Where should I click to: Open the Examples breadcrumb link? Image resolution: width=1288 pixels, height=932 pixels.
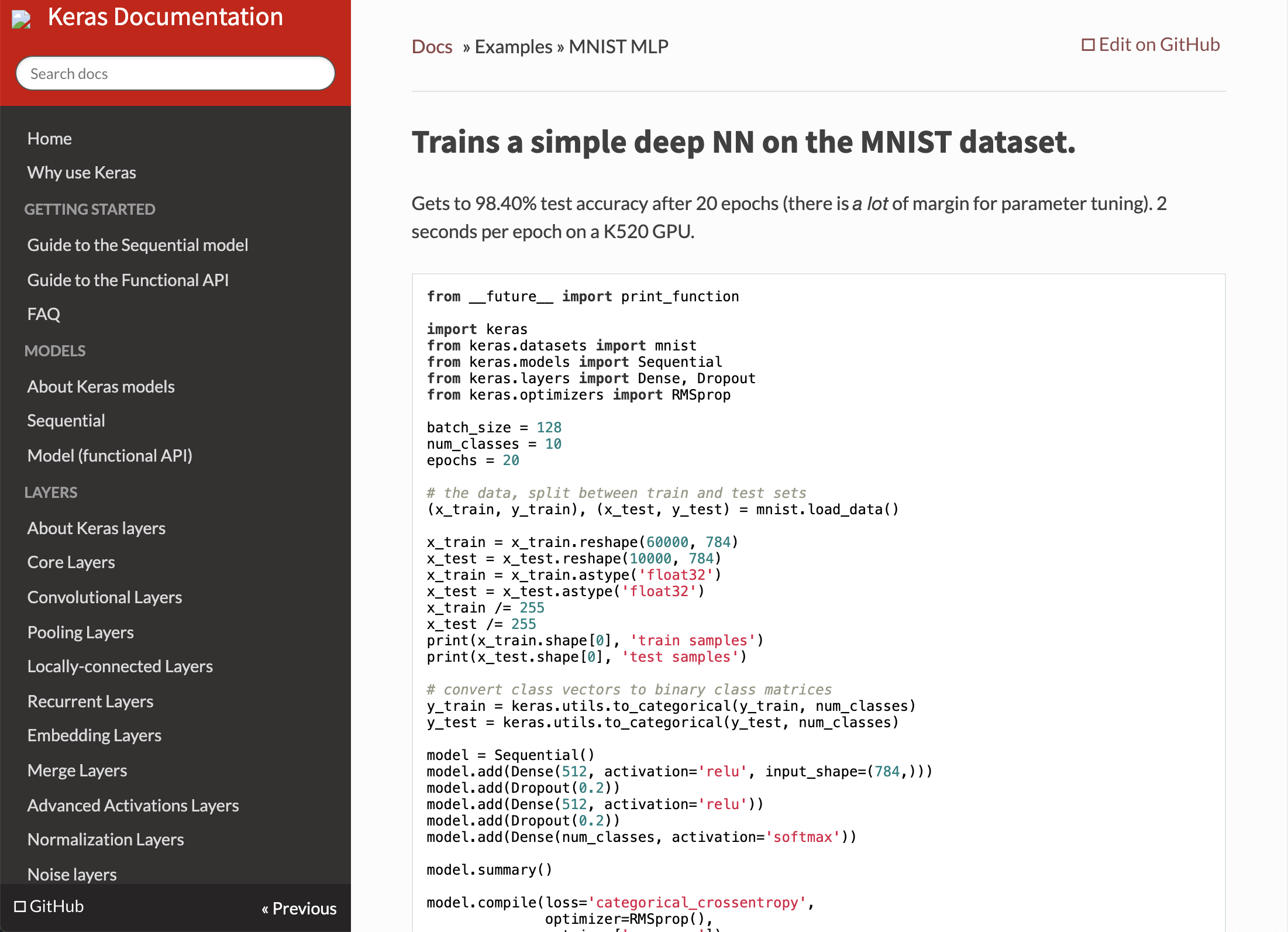(x=513, y=46)
